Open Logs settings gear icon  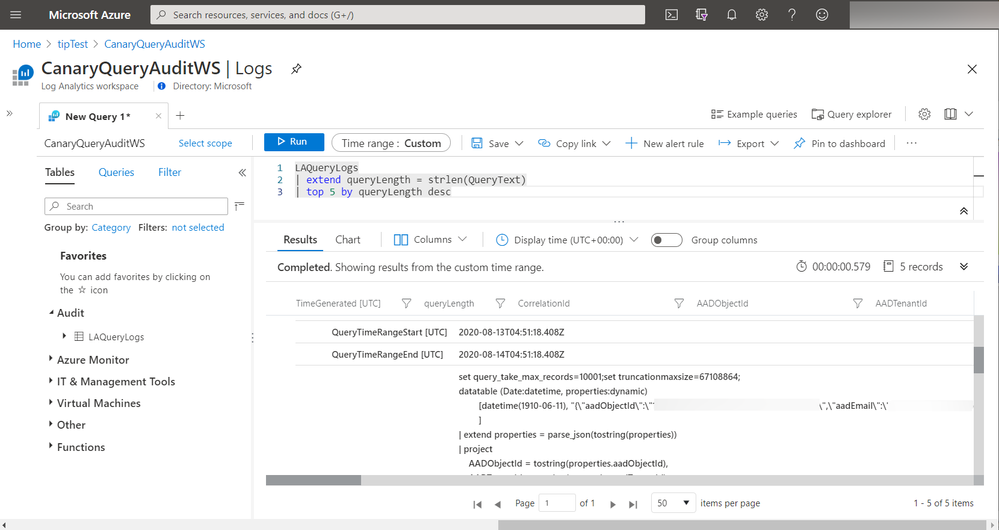pos(924,114)
